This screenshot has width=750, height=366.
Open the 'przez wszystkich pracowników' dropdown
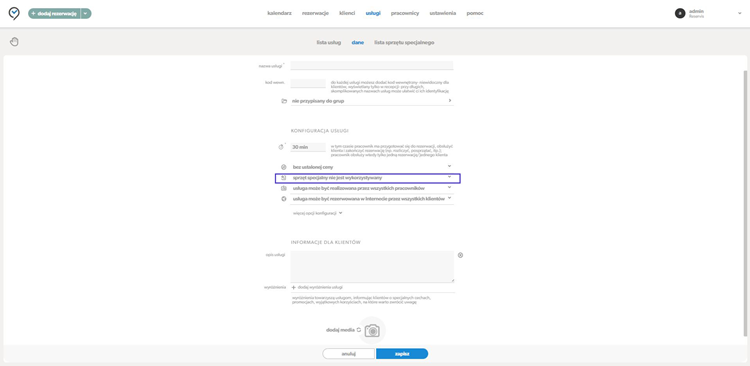pos(372,188)
